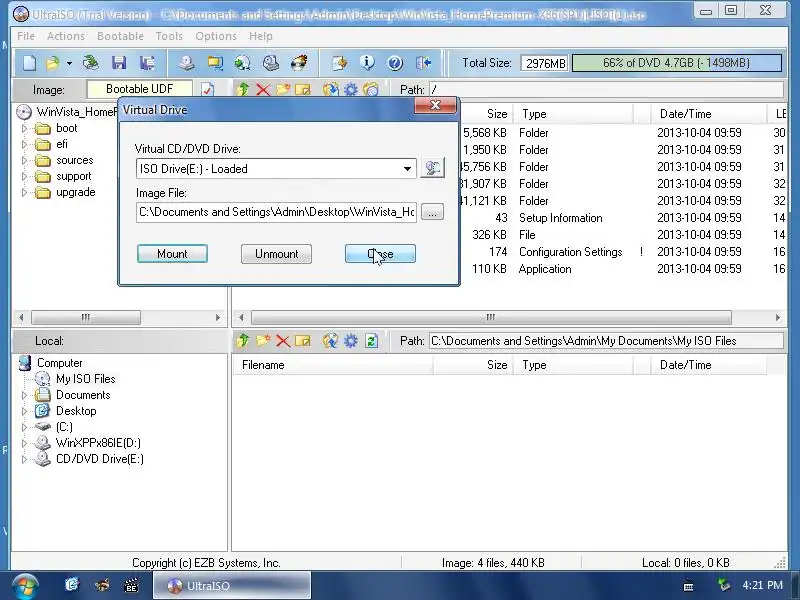
Task: Click the settings gear icon in image toolbar
Action: click(351, 90)
